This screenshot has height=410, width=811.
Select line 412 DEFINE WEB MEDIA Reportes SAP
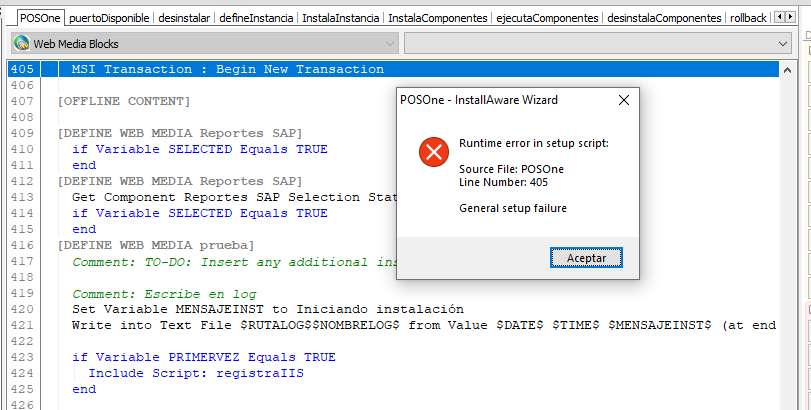(x=179, y=181)
